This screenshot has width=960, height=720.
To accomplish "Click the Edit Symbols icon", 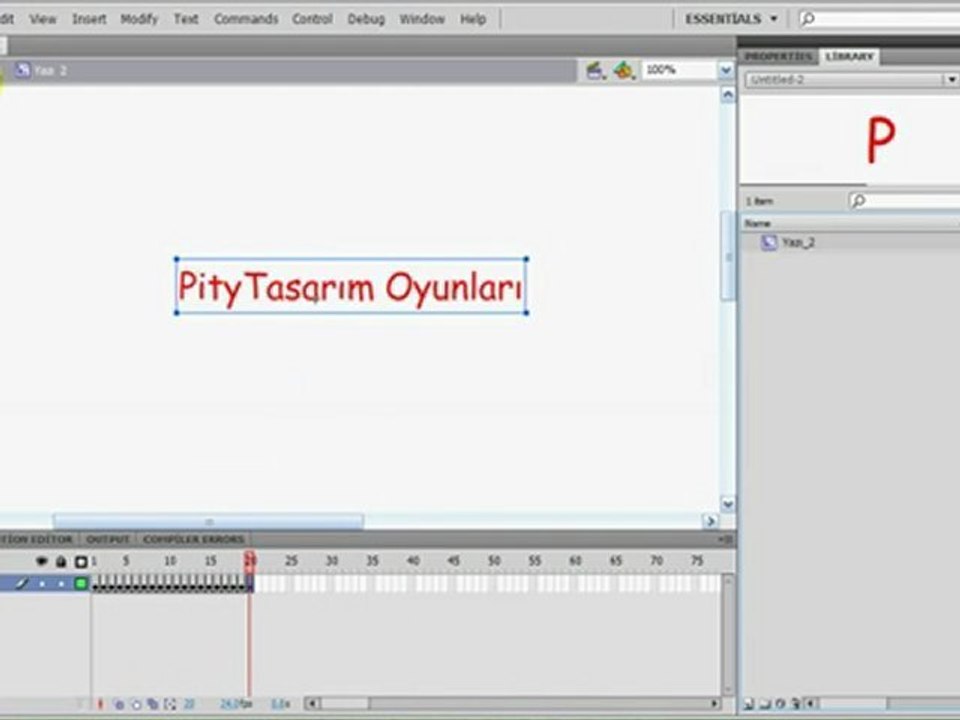I will 624,70.
